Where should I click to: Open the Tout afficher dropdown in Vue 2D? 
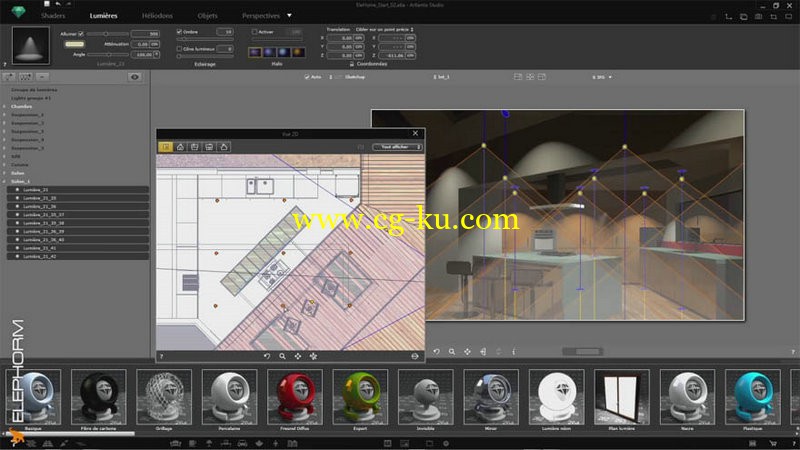tap(397, 147)
